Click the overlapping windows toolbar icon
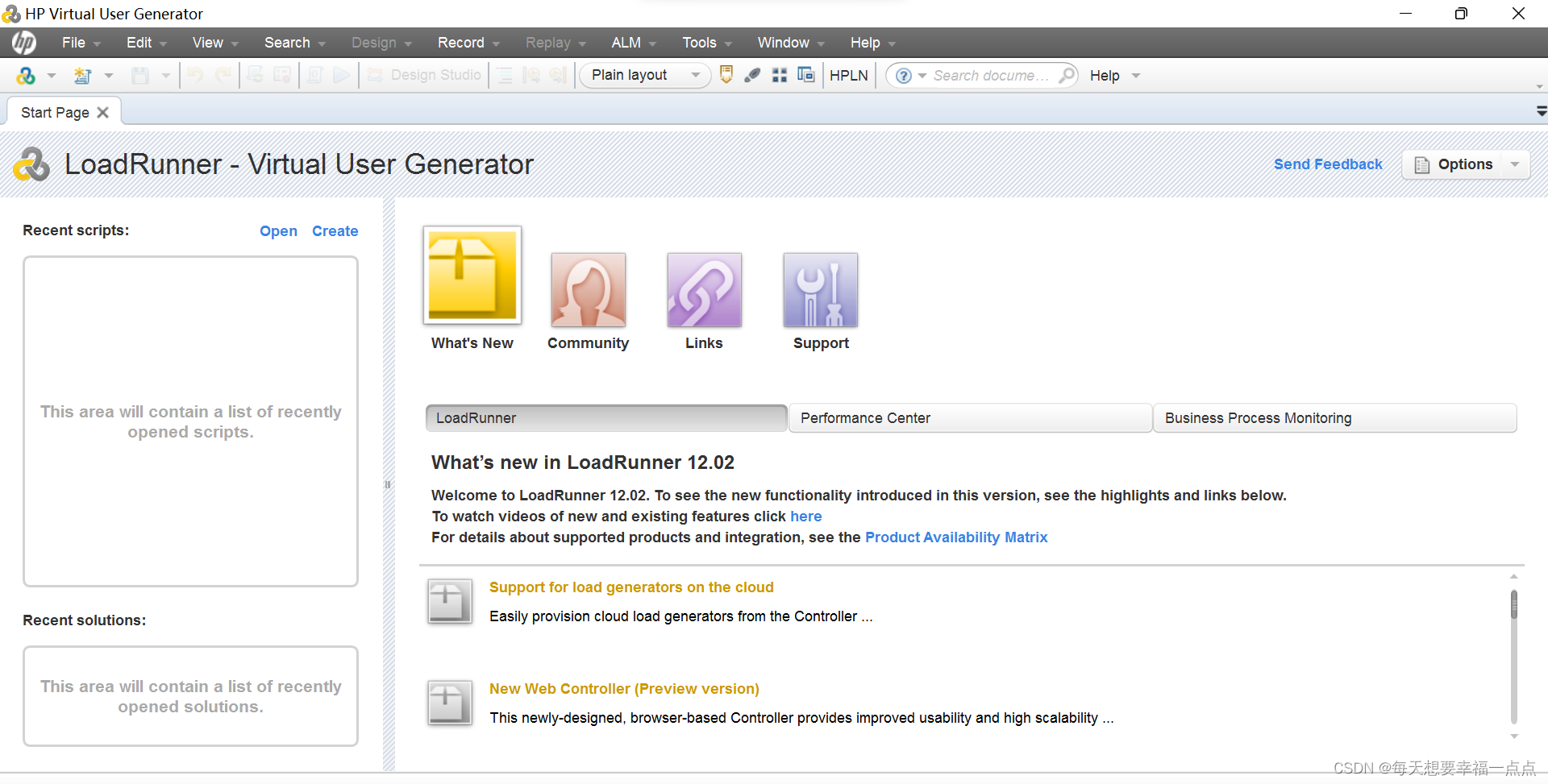This screenshot has width=1548, height=784. [806, 75]
